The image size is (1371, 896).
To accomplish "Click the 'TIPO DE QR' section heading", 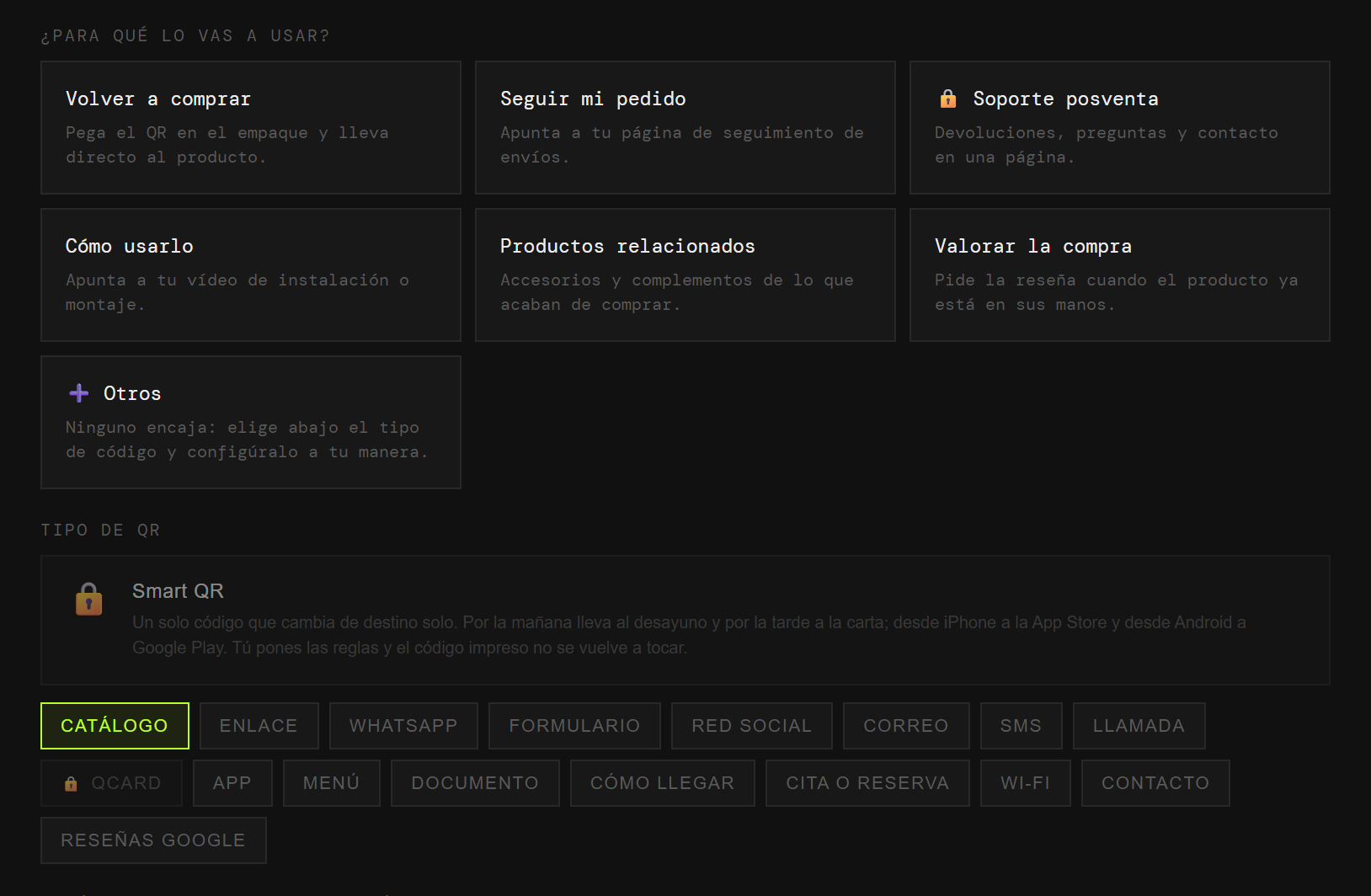I will [x=100, y=530].
